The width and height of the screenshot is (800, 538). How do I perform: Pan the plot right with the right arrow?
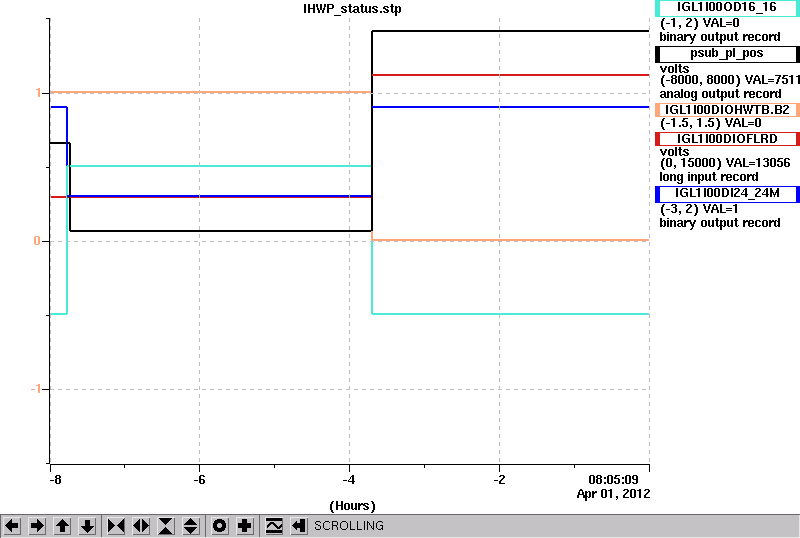click(37, 526)
